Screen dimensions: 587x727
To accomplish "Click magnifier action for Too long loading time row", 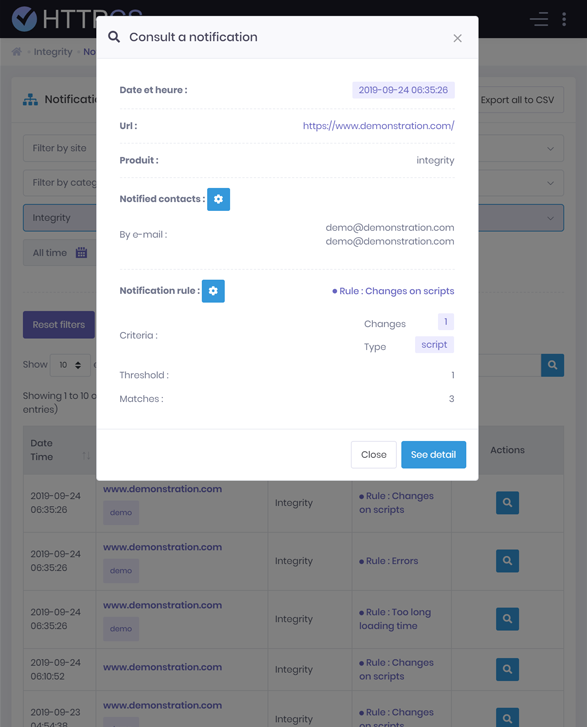I will point(507,619).
